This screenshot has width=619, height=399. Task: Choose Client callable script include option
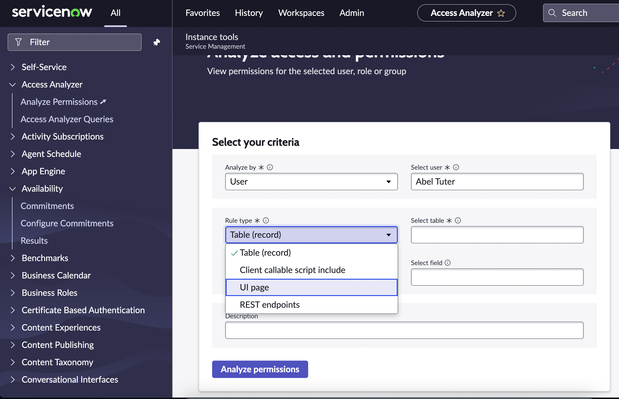pos(311,270)
